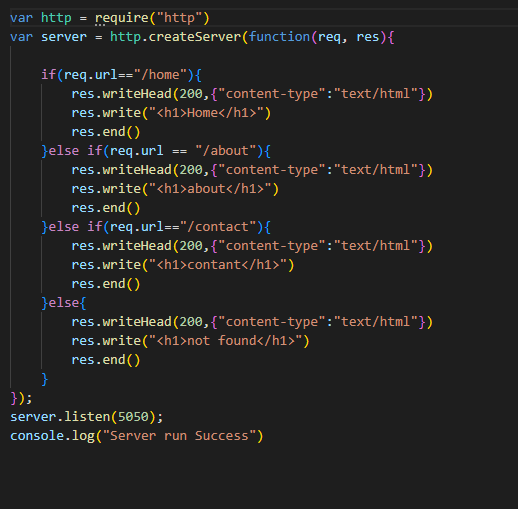Click the createServer method name
Screen dimensions: 518x509
tap(195, 37)
